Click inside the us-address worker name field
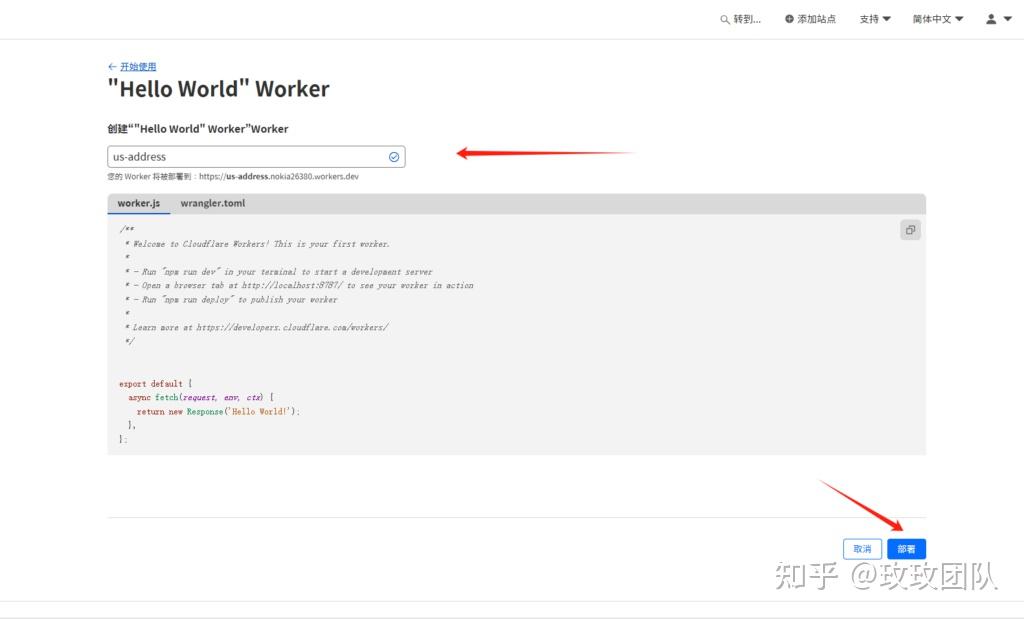The image size is (1024, 619). pos(250,156)
